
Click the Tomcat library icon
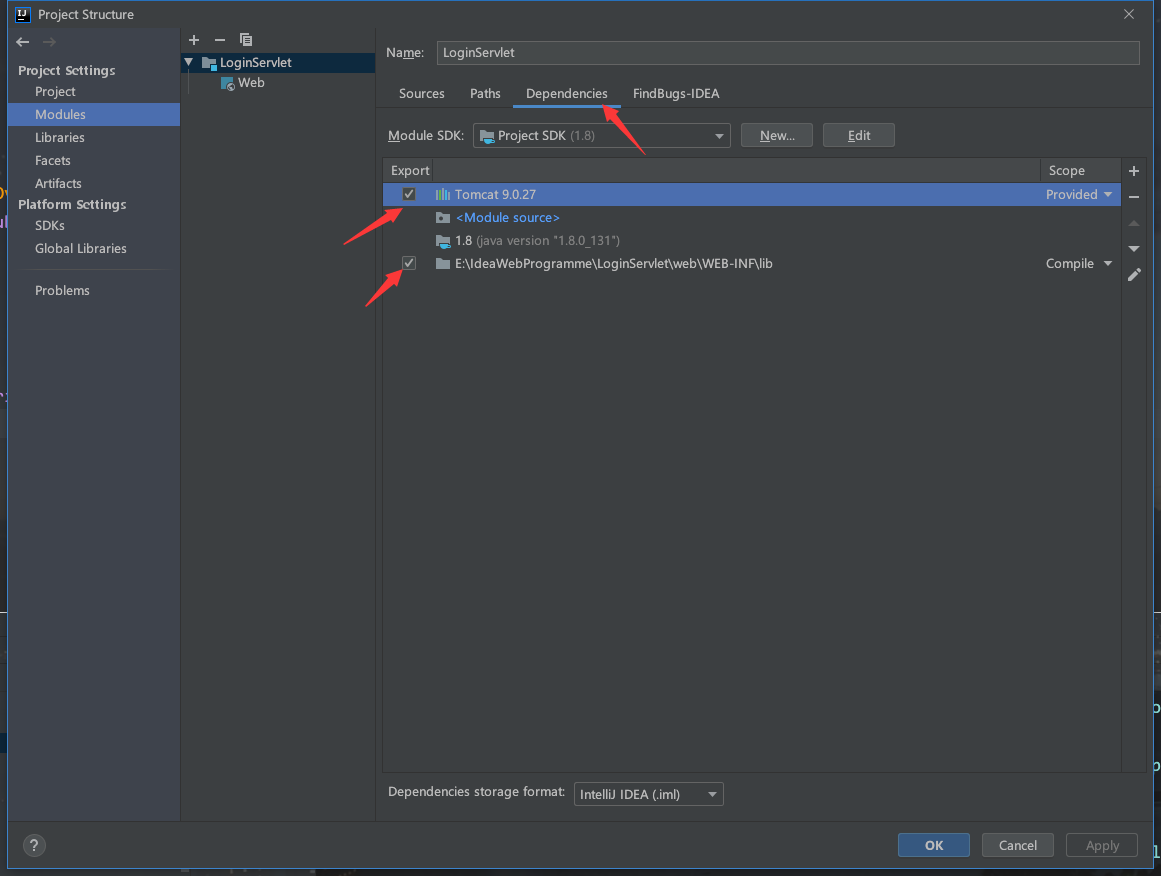(443, 195)
